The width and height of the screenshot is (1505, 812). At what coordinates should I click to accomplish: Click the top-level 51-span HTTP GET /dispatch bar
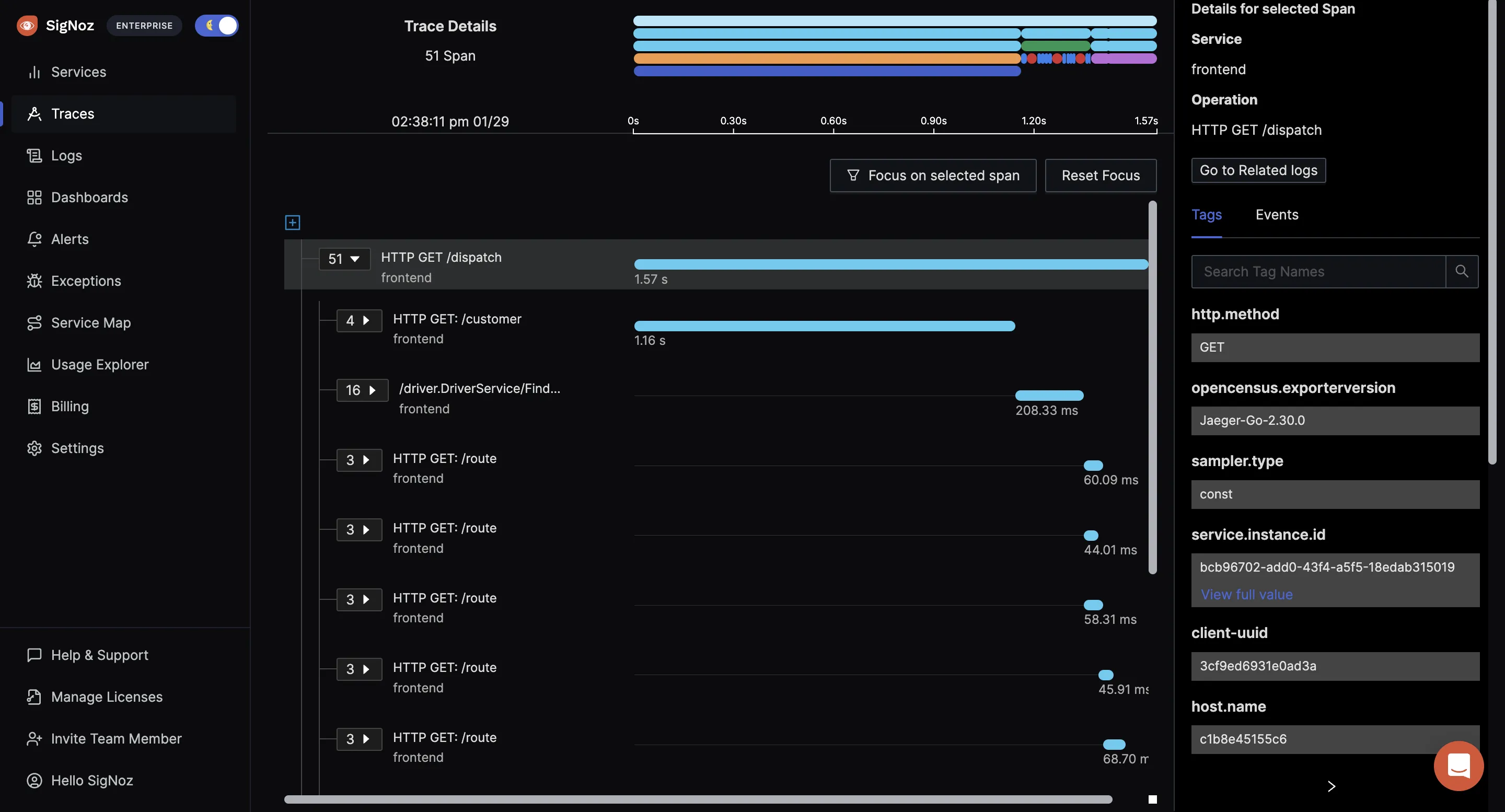tap(890, 263)
